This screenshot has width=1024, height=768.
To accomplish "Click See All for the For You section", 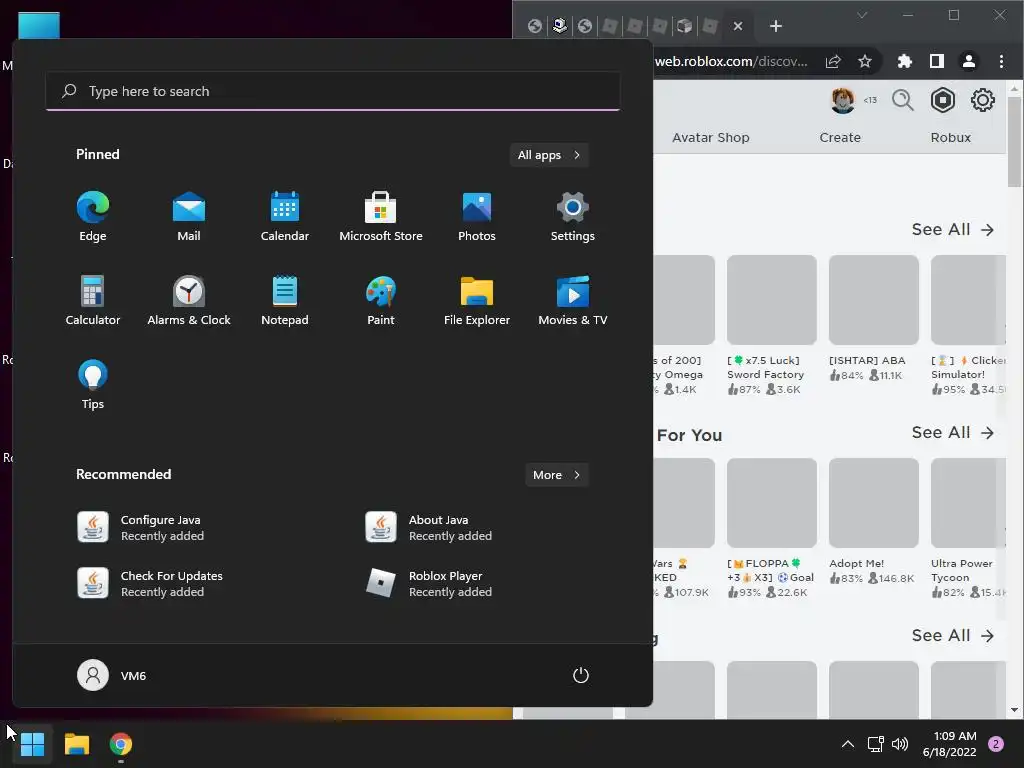I will coord(953,433).
